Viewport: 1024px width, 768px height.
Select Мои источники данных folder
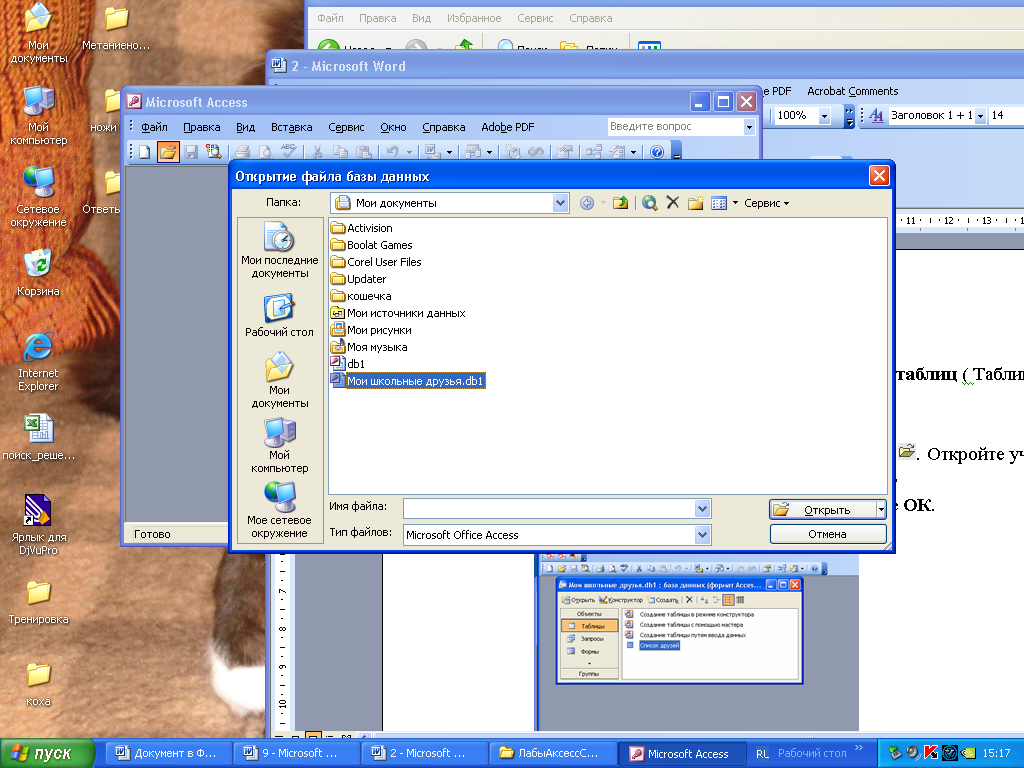[398, 313]
